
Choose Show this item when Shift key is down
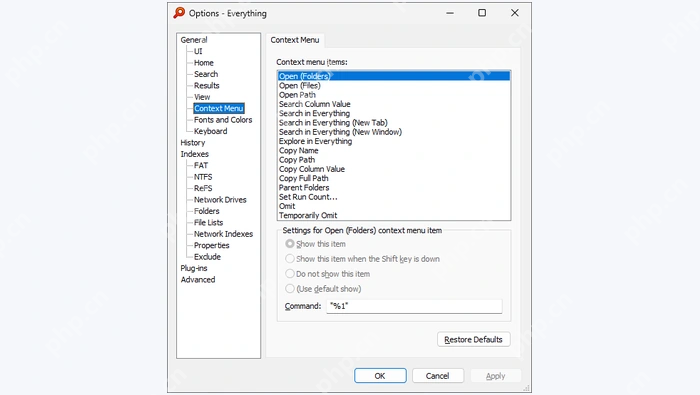point(290,259)
